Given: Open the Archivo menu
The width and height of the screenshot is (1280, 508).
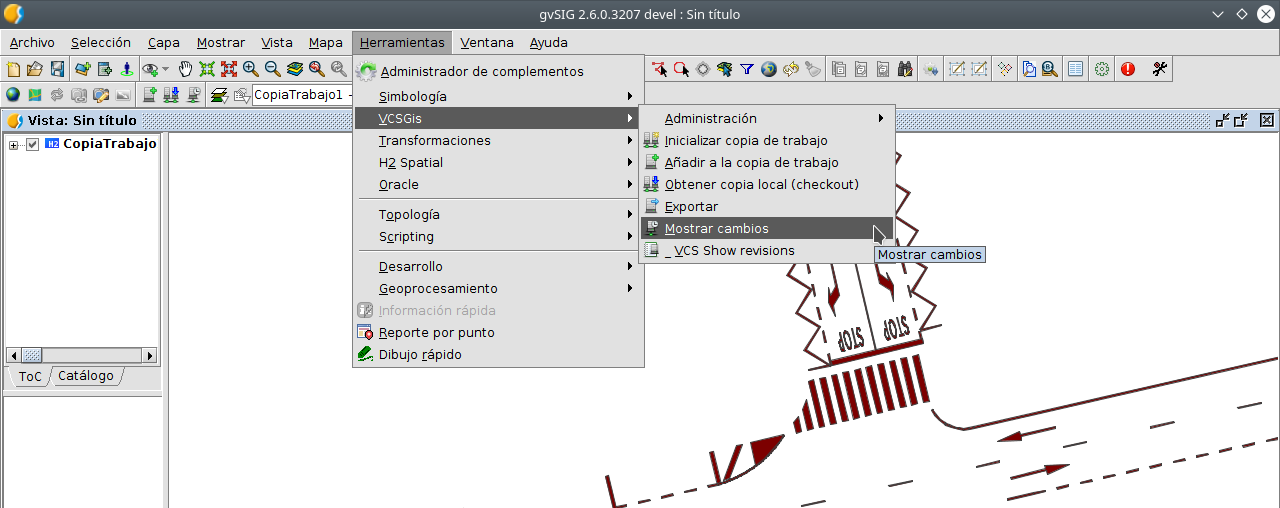Looking at the screenshot, I should click(32, 43).
